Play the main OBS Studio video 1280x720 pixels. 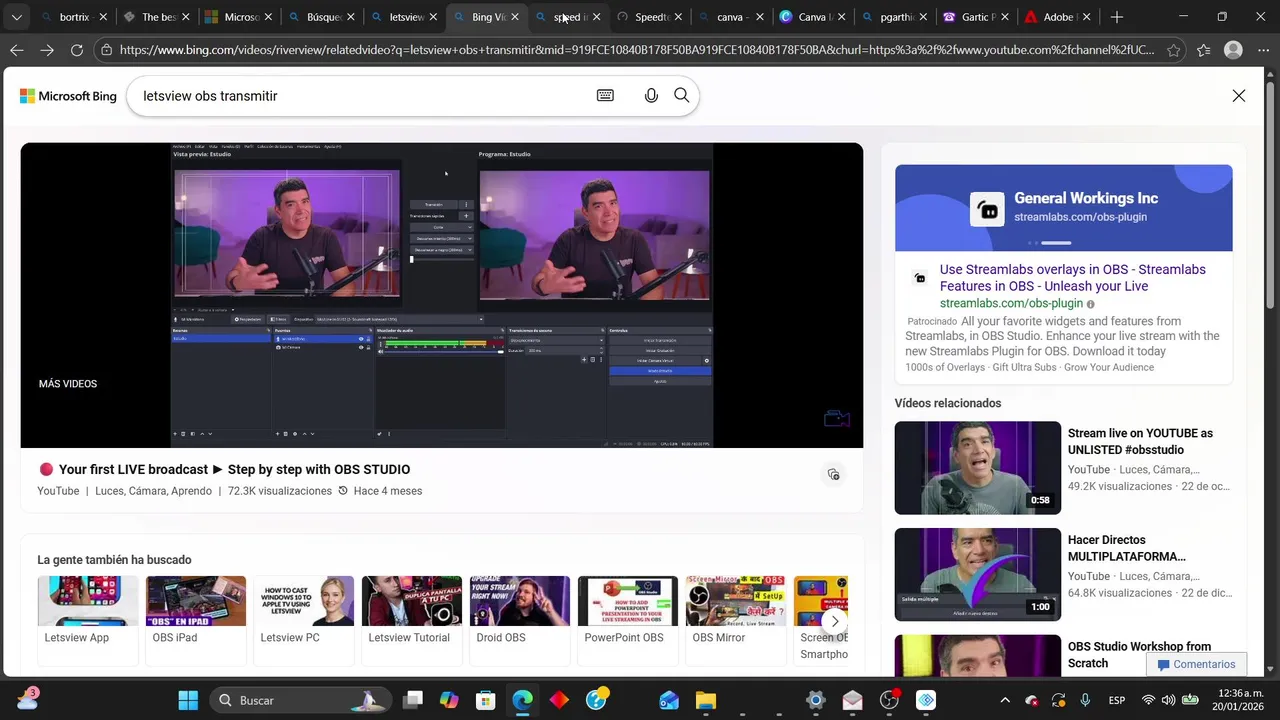441,295
